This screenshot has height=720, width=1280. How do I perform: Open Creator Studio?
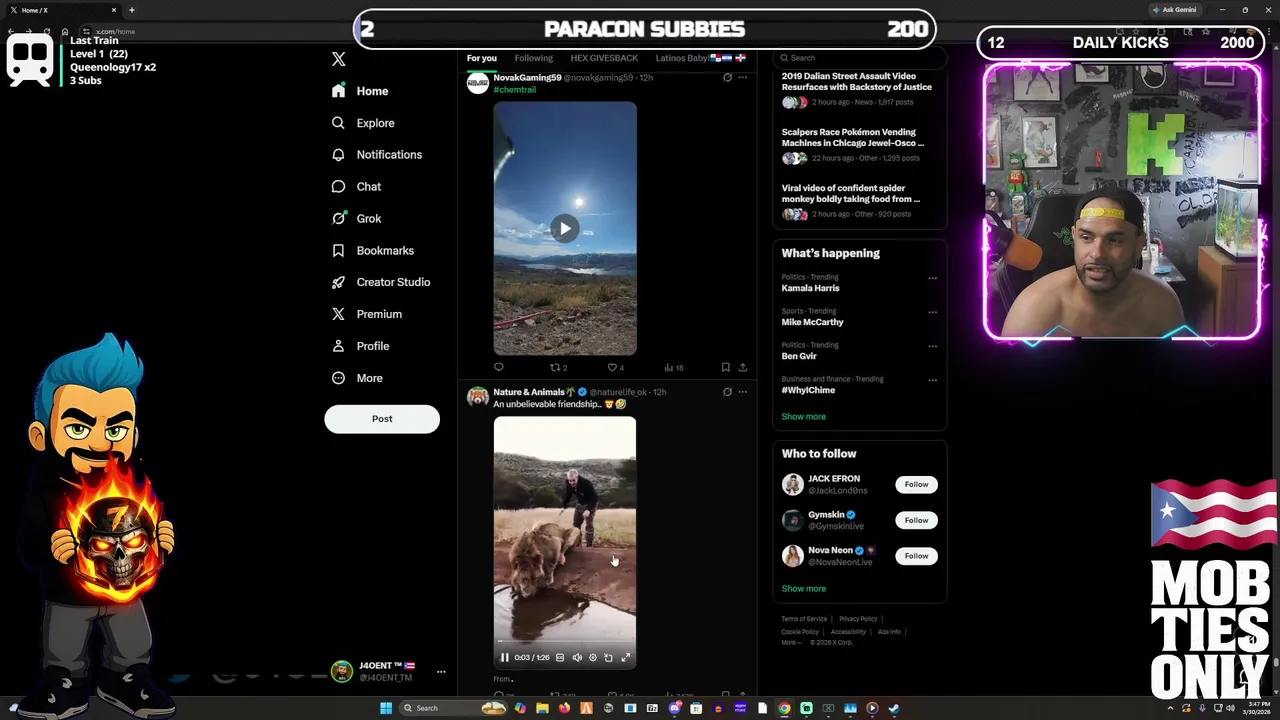[381, 282]
